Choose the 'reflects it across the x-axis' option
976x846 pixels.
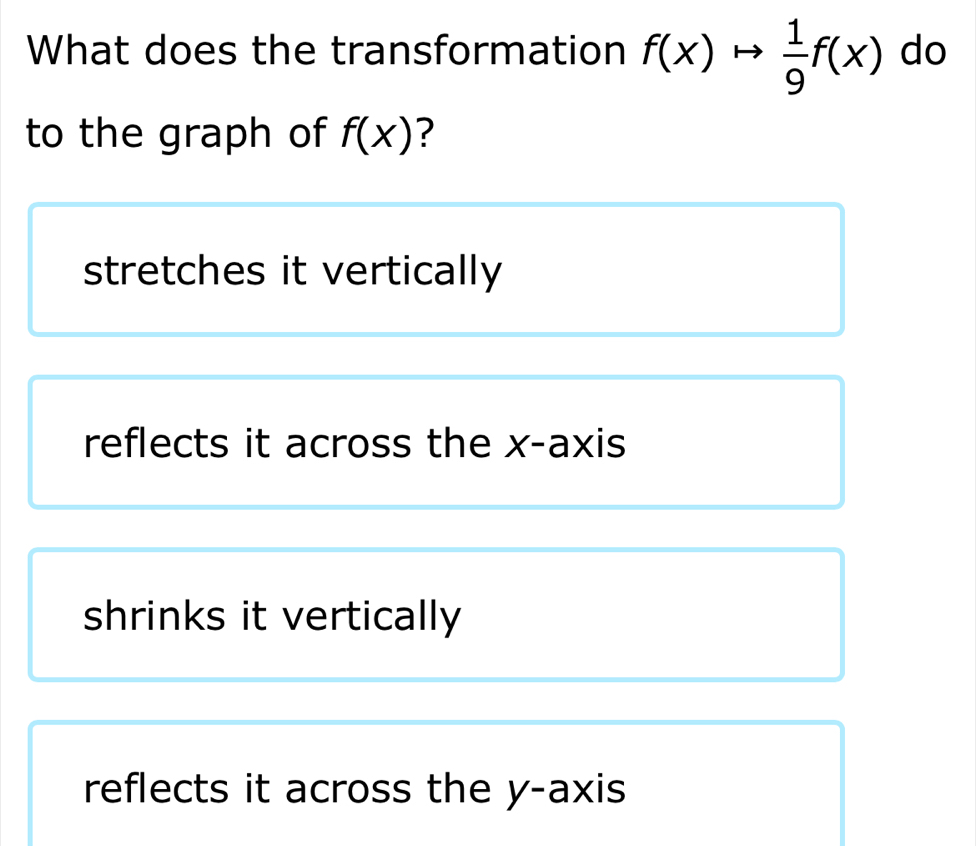click(x=435, y=442)
